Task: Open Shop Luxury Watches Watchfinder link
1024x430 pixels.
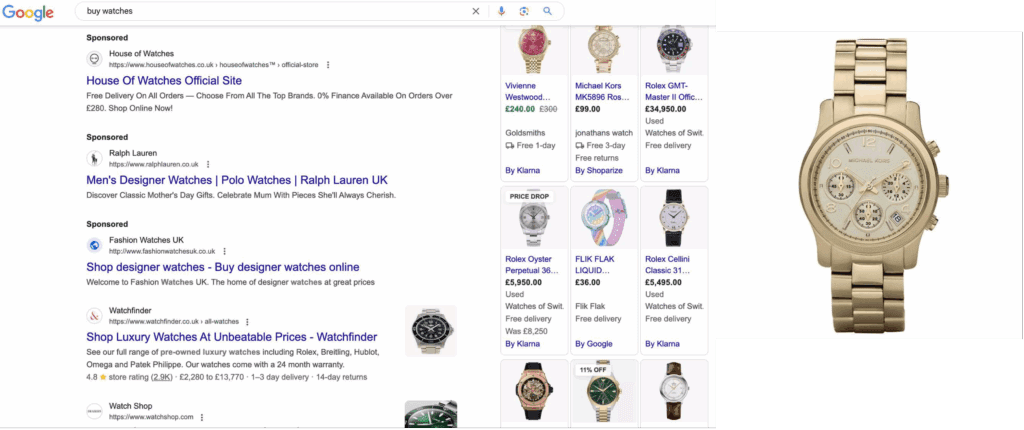Action: [x=232, y=337]
